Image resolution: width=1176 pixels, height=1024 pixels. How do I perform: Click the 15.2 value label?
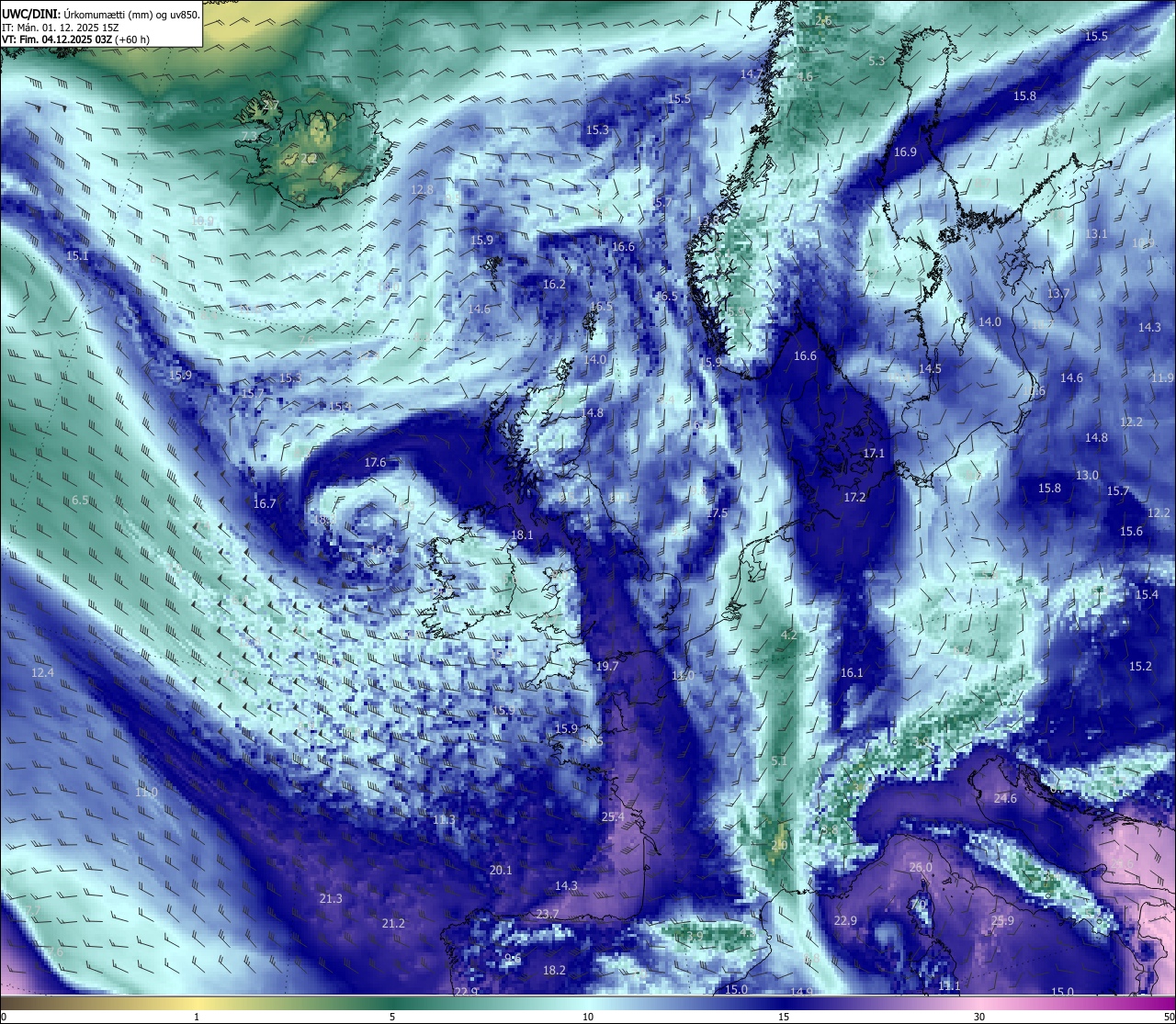pyautogui.click(x=1140, y=666)
